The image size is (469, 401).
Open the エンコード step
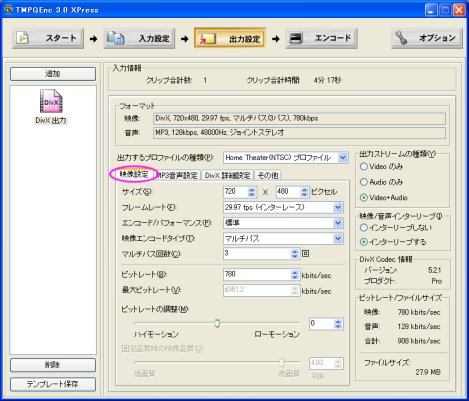(321, 38)
